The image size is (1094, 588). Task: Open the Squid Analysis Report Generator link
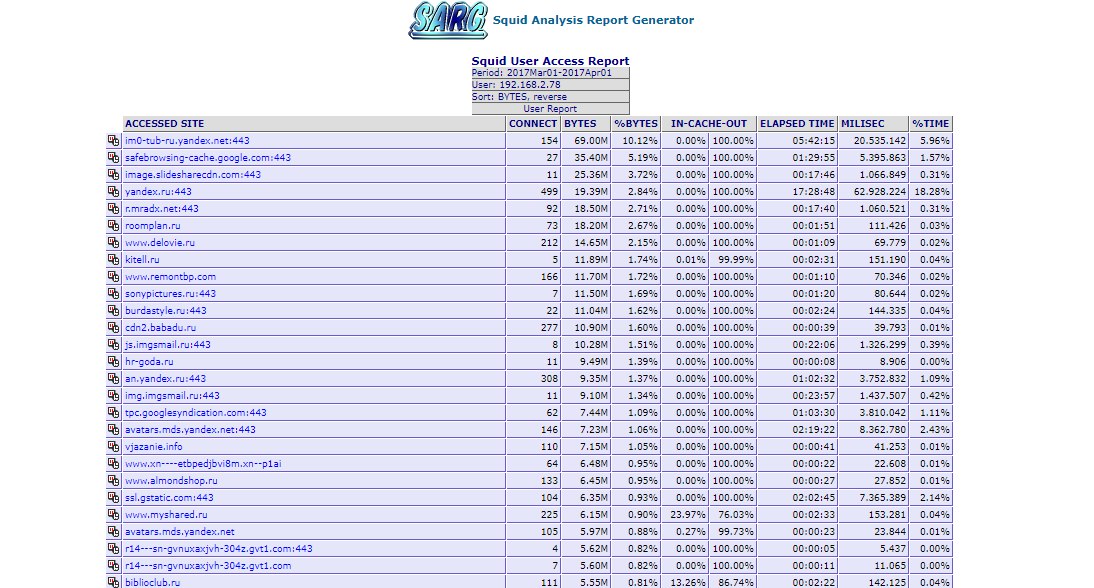(x=593, y=20)
